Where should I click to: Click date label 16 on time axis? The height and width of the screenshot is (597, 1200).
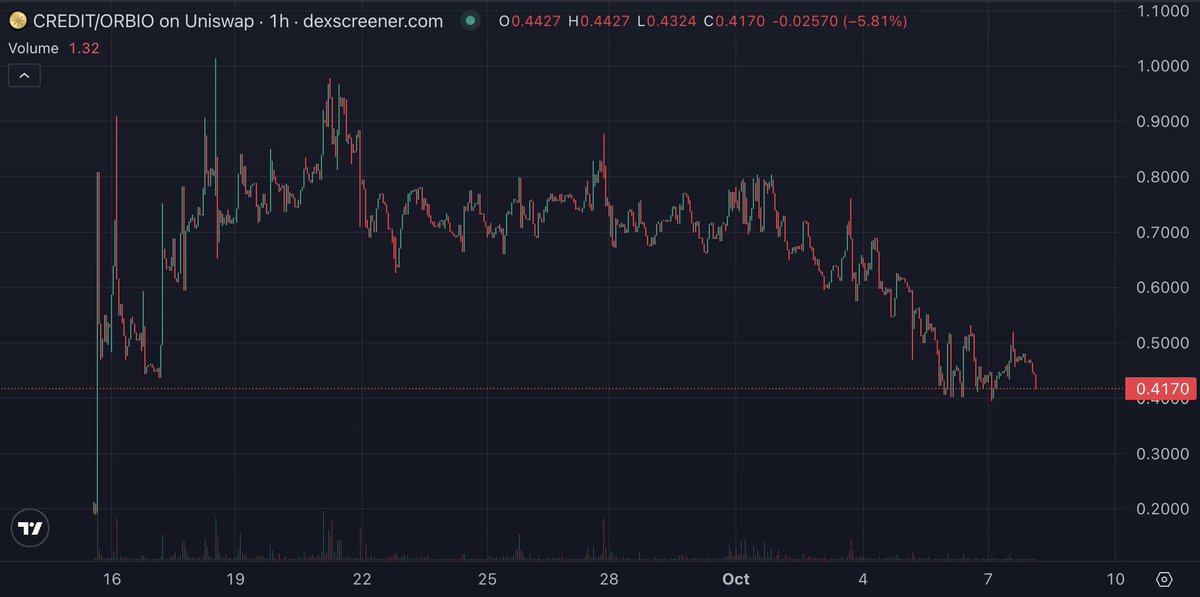point(111,579)
